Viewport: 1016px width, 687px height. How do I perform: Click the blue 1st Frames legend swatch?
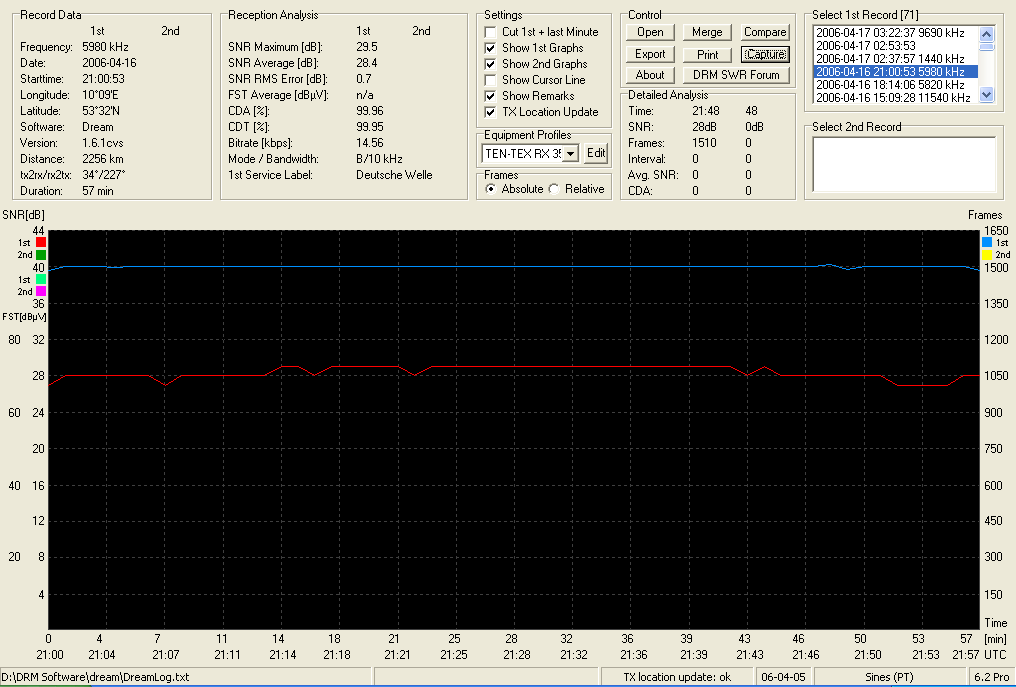[987, 242]
